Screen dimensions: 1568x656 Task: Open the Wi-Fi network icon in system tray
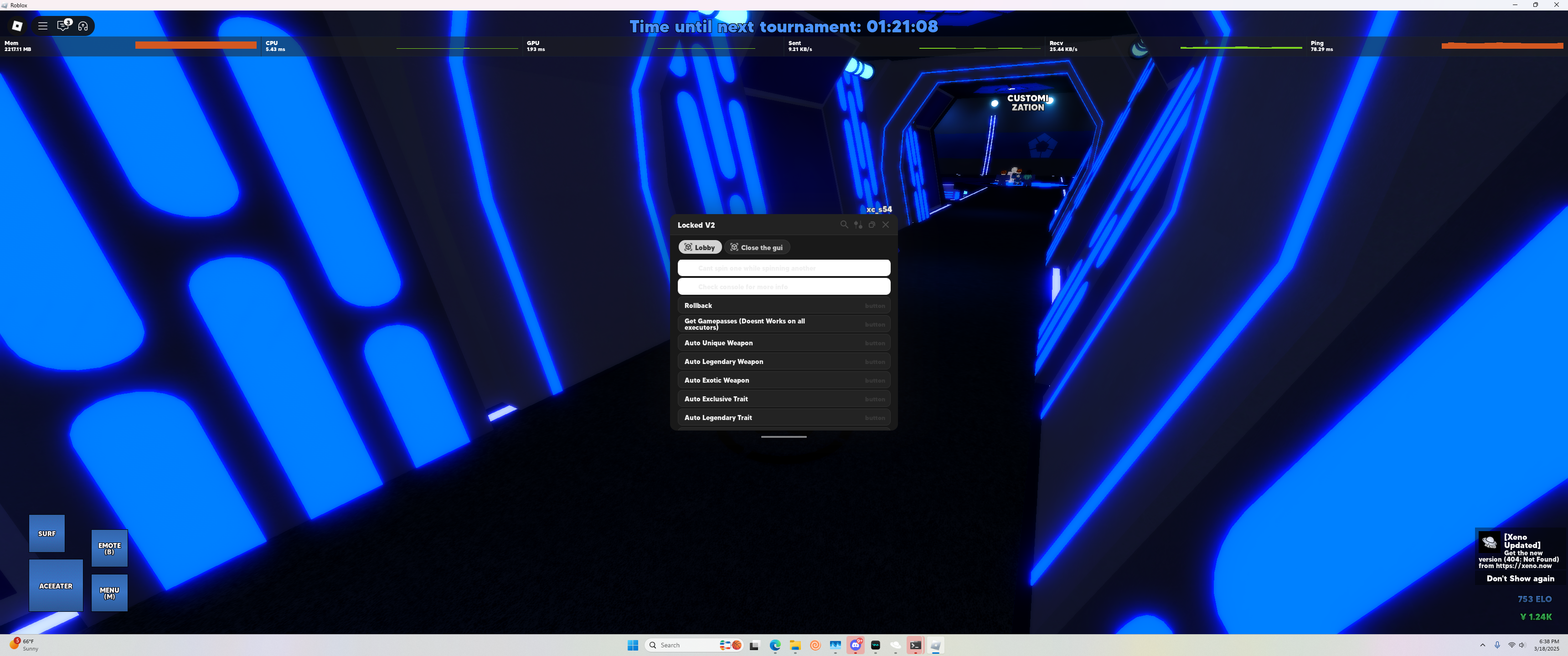click(x=1511, y=645)
